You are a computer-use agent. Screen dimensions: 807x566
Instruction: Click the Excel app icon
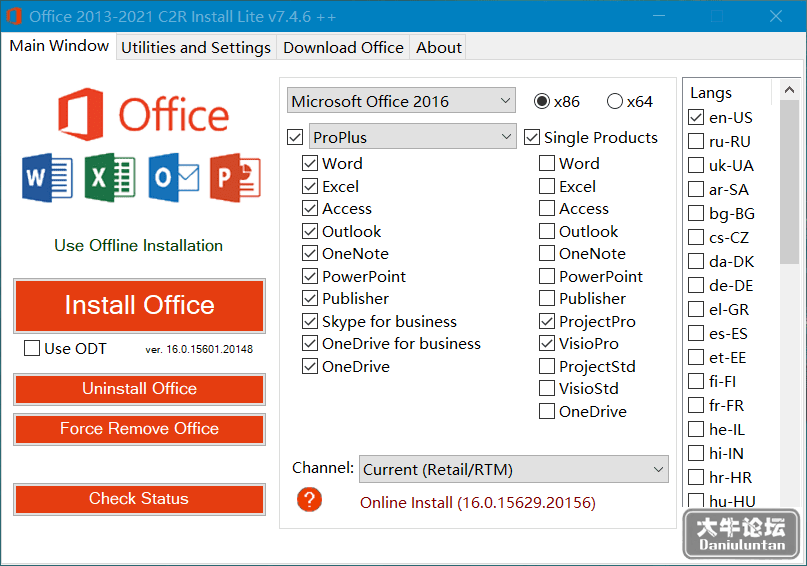point(110,178)
